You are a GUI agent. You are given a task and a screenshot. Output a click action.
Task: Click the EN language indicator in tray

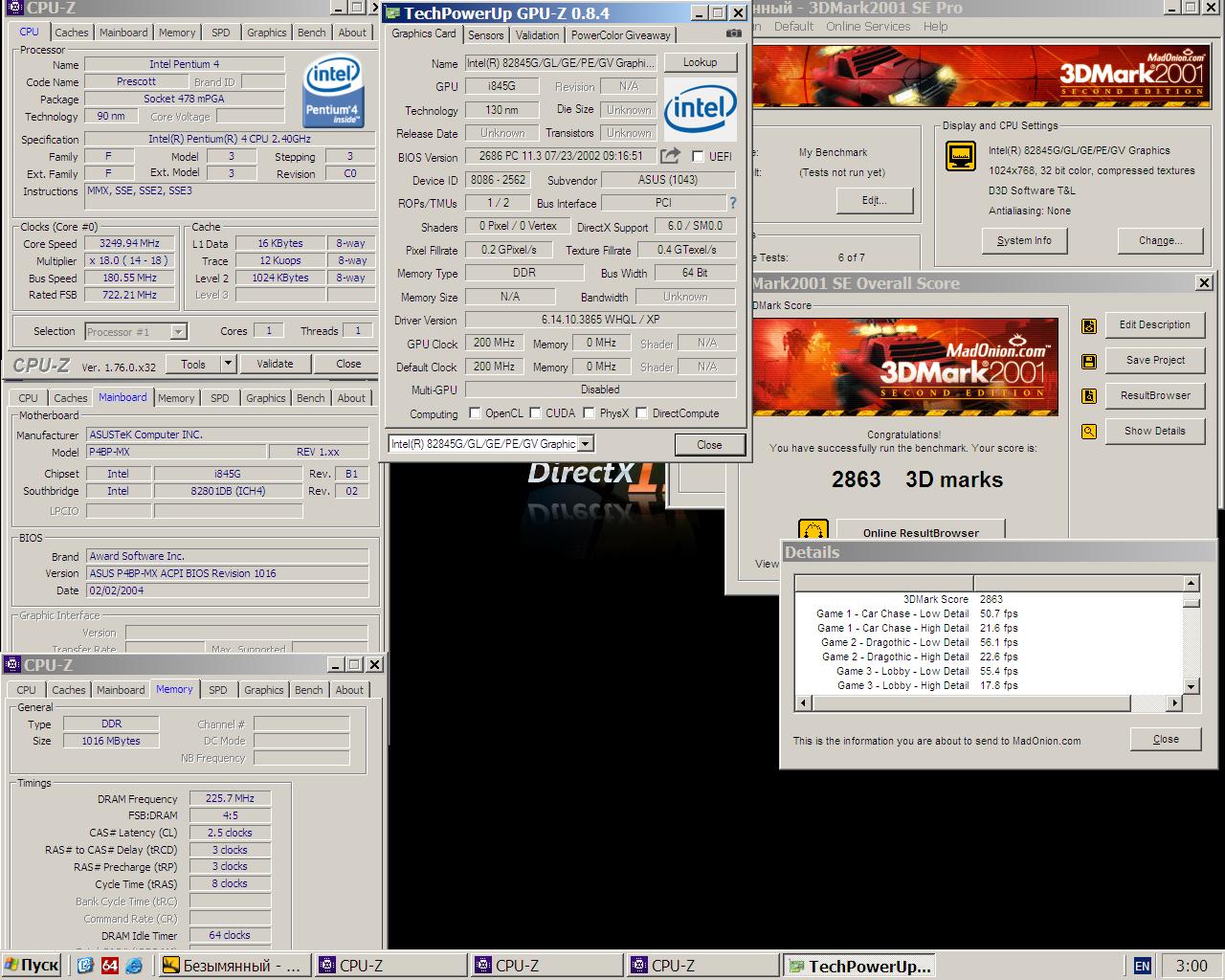pos(1142,966)
